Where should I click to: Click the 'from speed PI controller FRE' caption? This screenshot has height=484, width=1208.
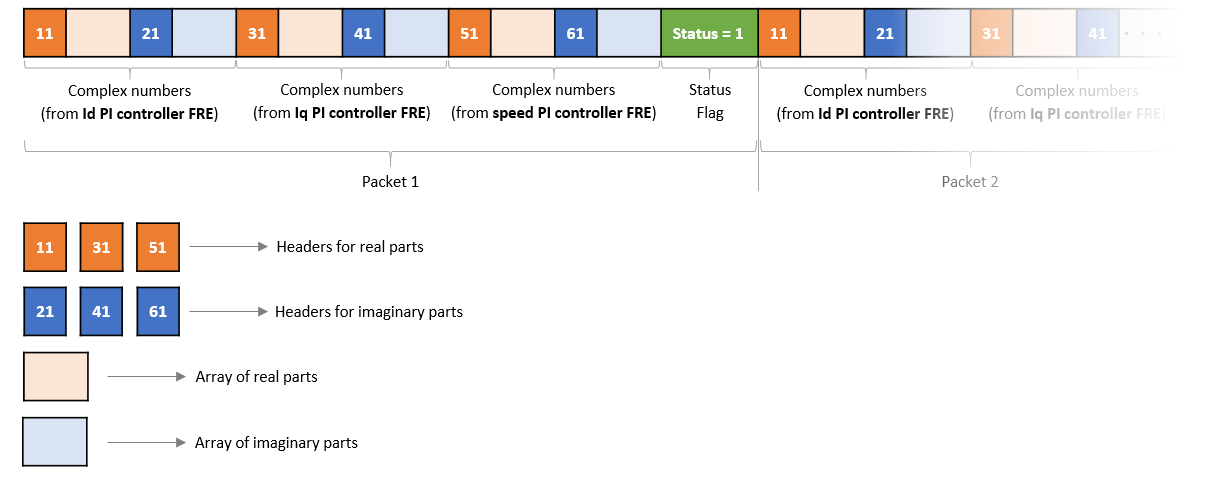(554, 113)
